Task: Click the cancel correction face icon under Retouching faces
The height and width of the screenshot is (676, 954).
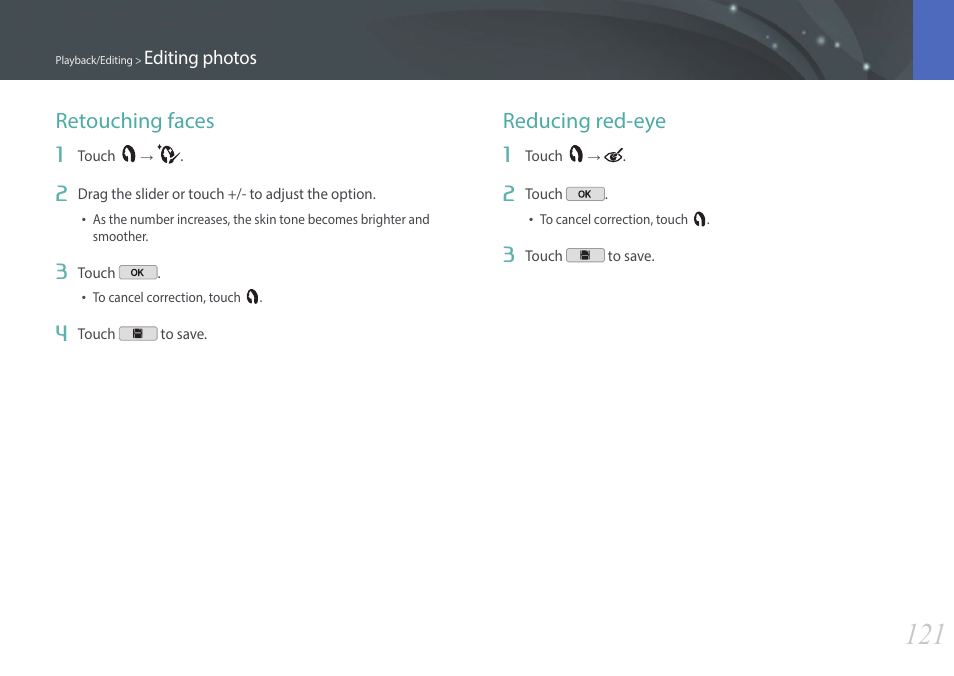Action: pos(252,297)
